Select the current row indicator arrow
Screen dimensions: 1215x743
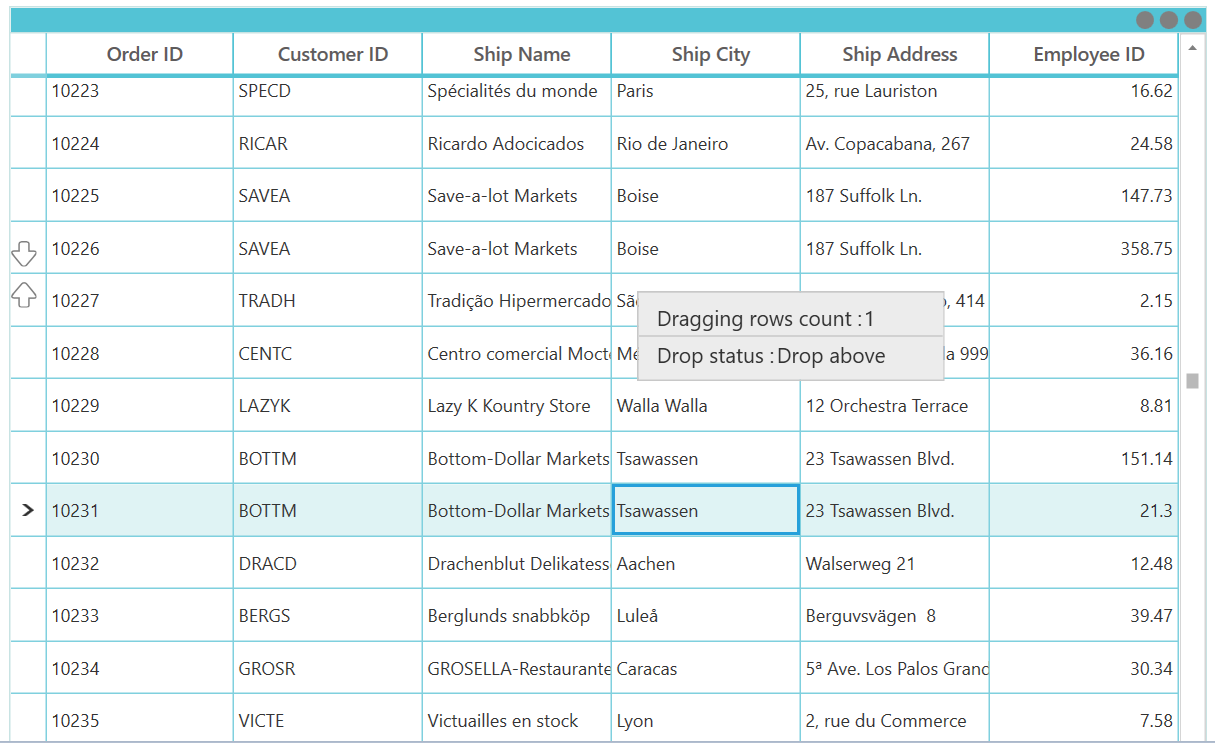click(27, 510)
